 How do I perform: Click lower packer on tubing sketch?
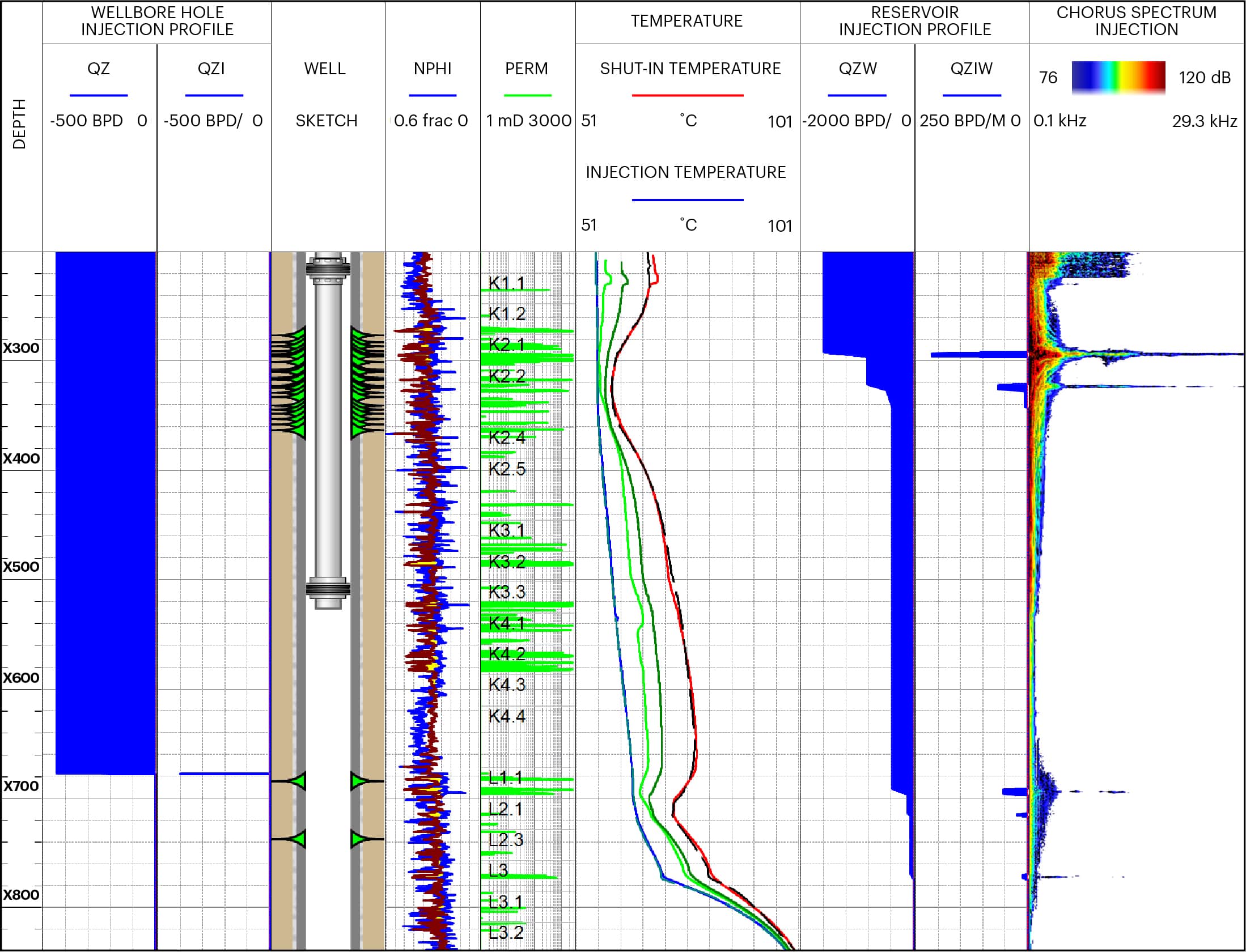click(328, 588)
